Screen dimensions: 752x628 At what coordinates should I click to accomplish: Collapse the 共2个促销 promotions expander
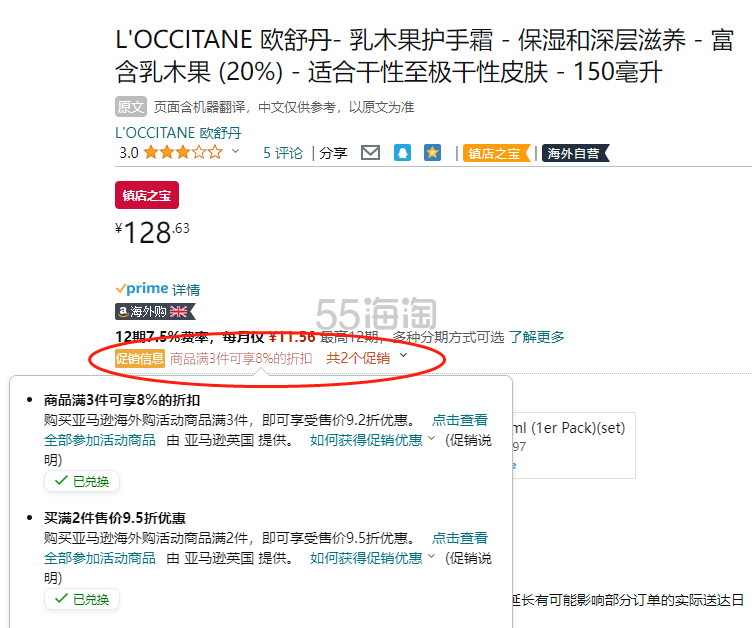coord(366,358)
